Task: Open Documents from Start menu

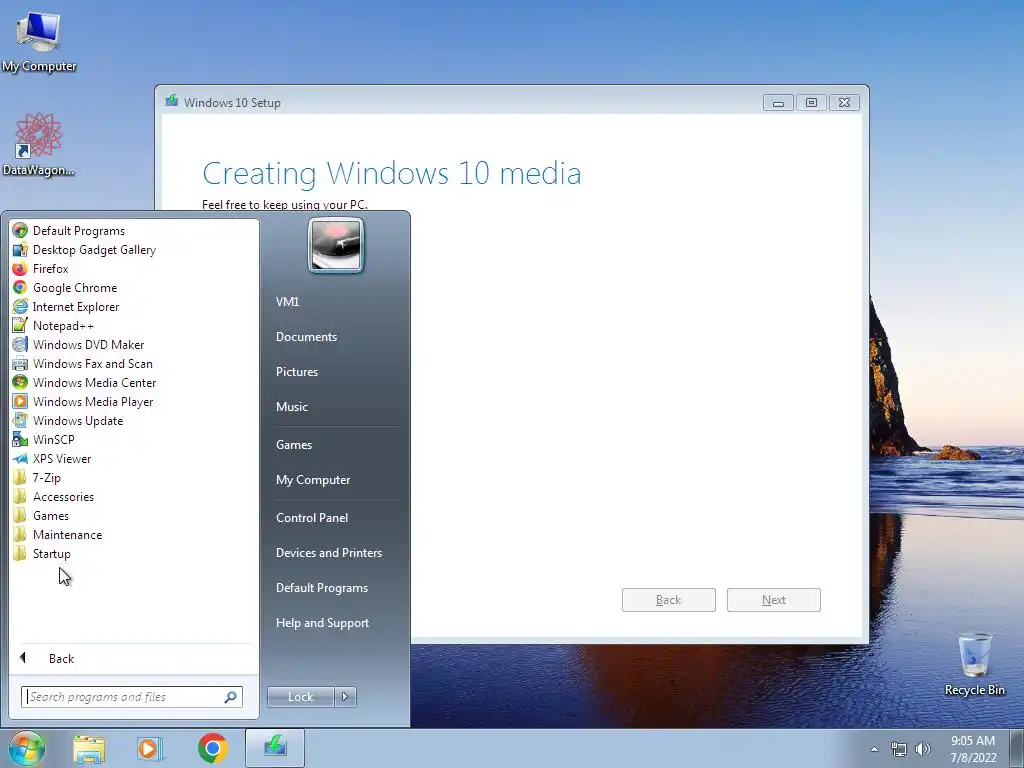Action: pyautogui.click(x=306, y=337)
